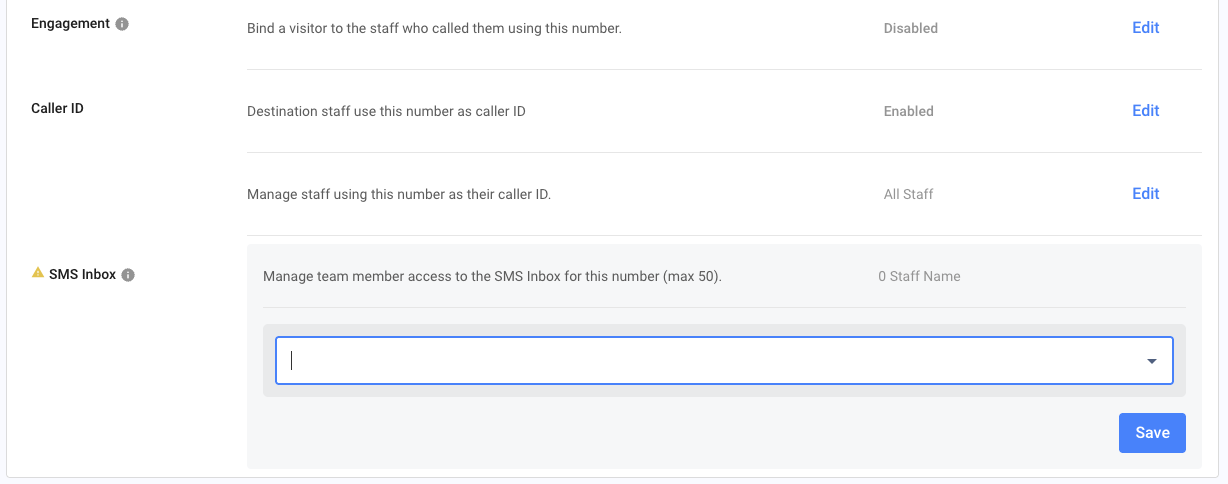Click the Enabled status for Caller ID
1228x484 pixels.
(909, 111)
